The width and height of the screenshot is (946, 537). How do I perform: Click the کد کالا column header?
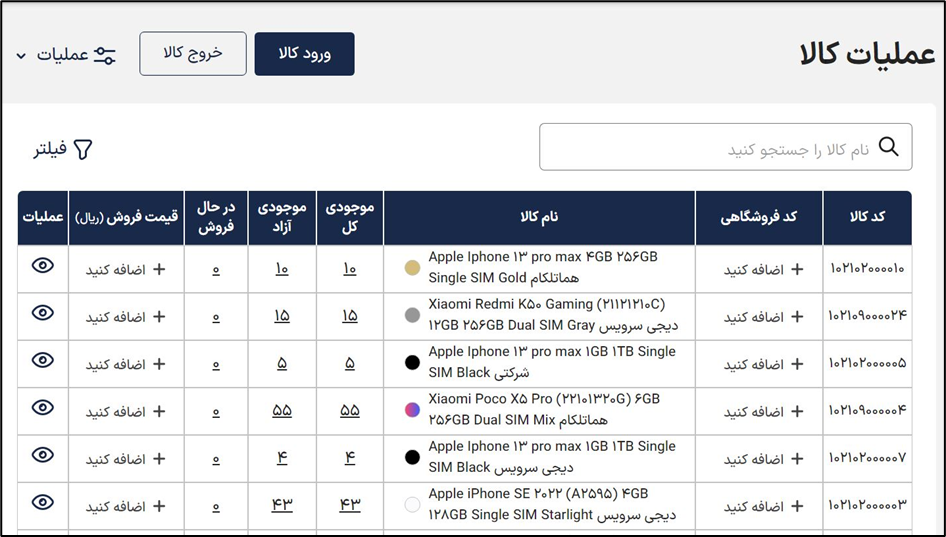coord(867,217)
